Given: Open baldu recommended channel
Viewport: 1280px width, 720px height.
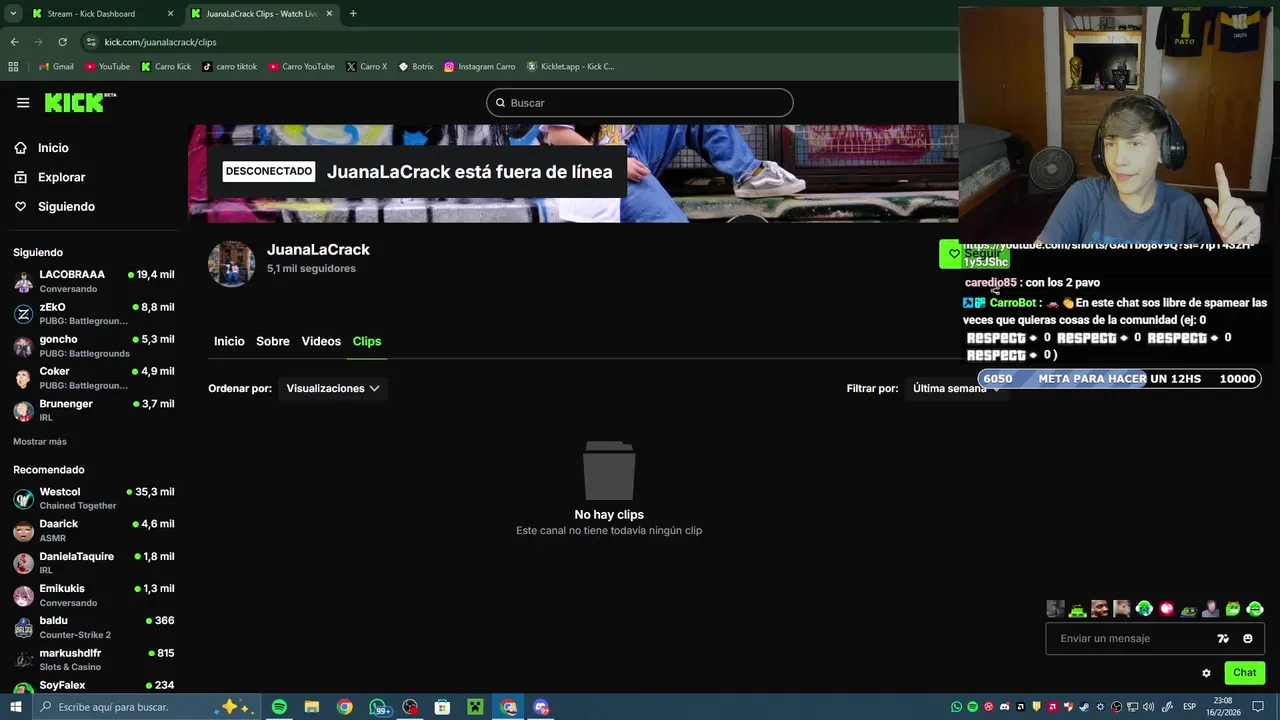Looking at the screenshot, I should tap(94, 627).
